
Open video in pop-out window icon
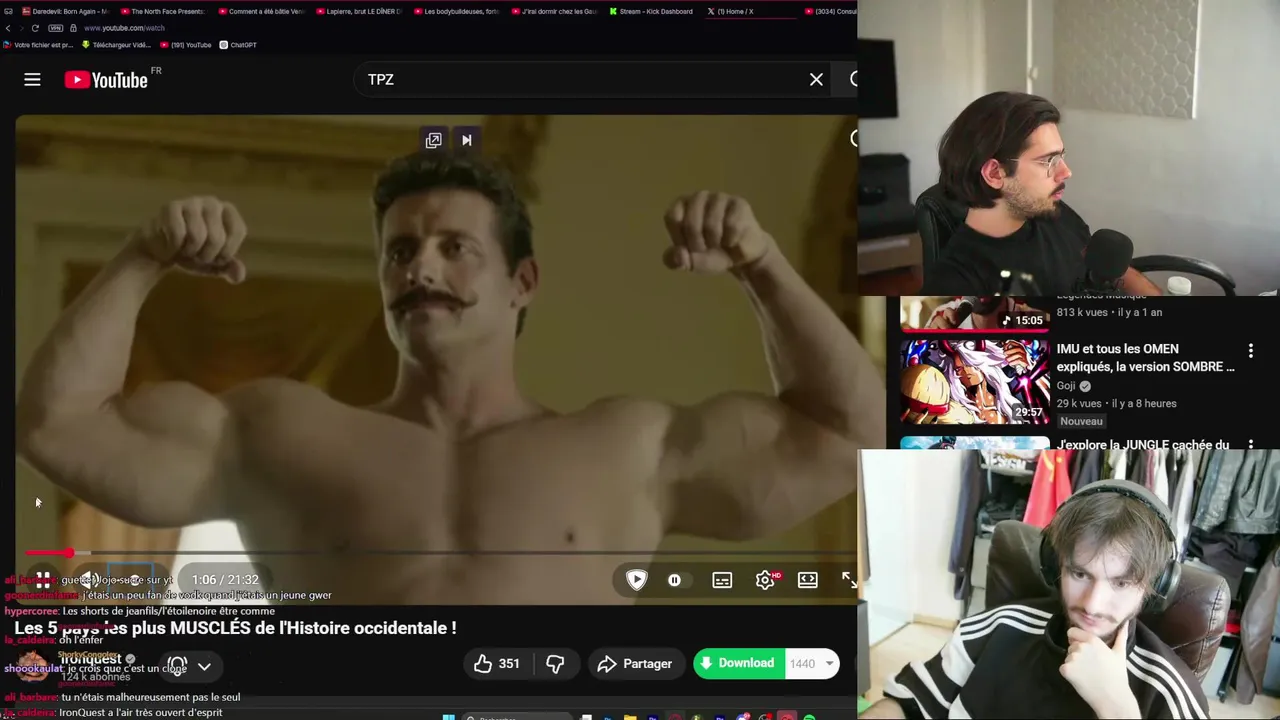[x=433, y=140]
